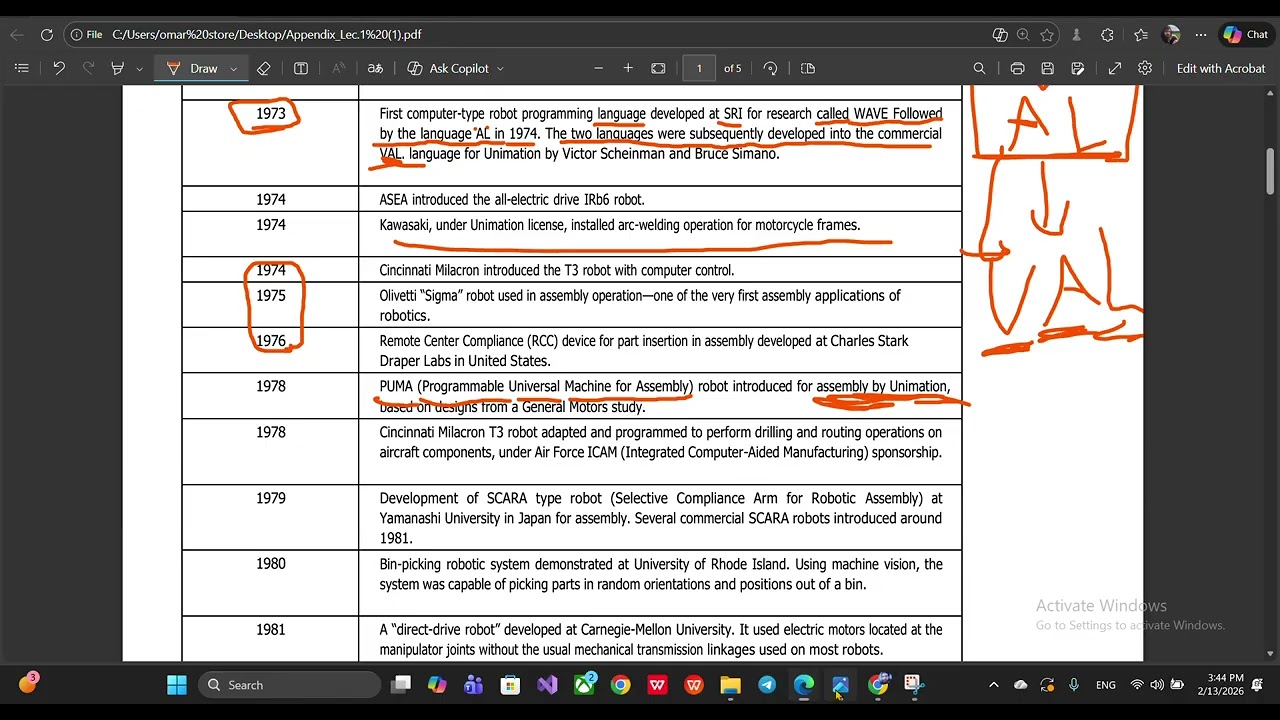
Task: Switch to page view layout
Action: tap(808, 68)
